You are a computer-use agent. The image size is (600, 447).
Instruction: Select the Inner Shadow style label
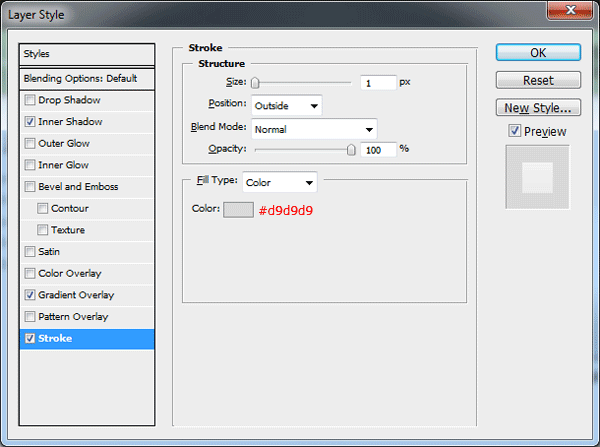(70, 122)
